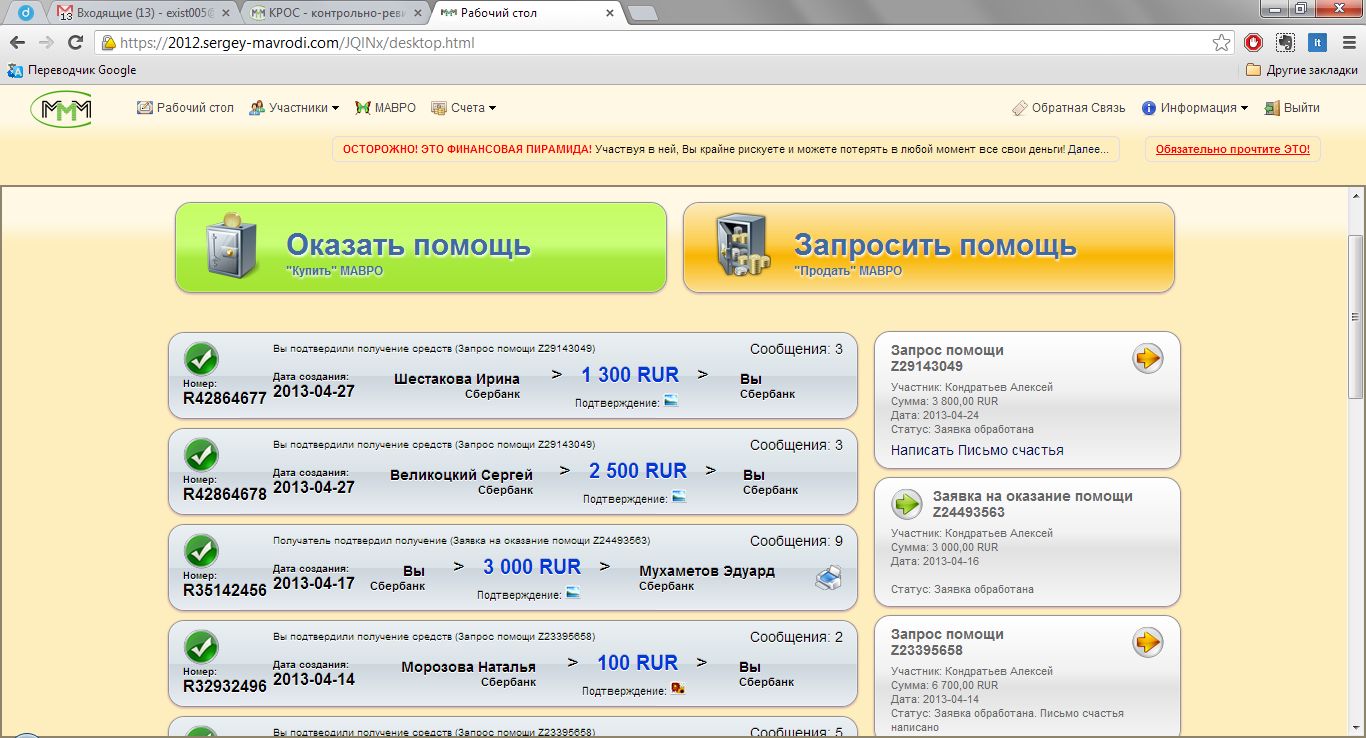This screenshot has height=738, width=1366.
Task: Click Запрос помощи Z29143049 heading
Action: pos(947,358)
